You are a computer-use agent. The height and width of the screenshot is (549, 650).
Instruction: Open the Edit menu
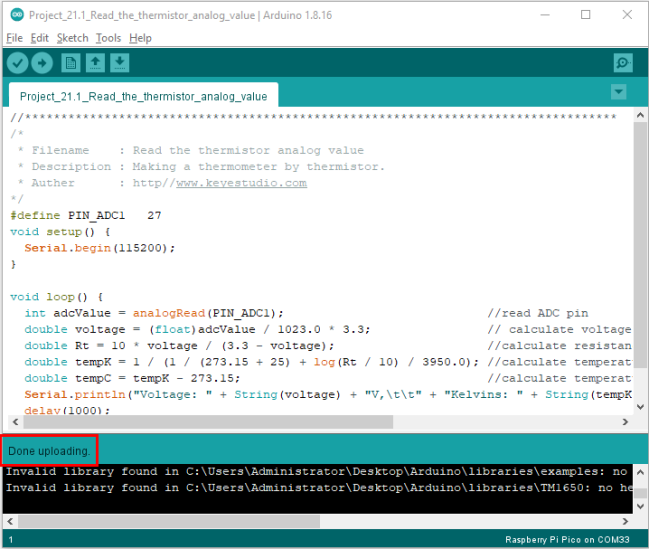click(x=39, y=38)
